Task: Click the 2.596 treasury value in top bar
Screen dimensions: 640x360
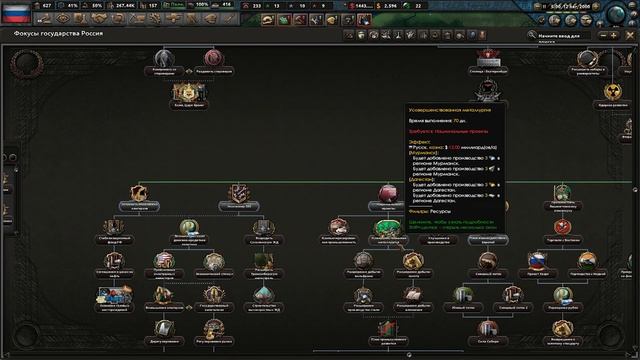Action: 390,6
